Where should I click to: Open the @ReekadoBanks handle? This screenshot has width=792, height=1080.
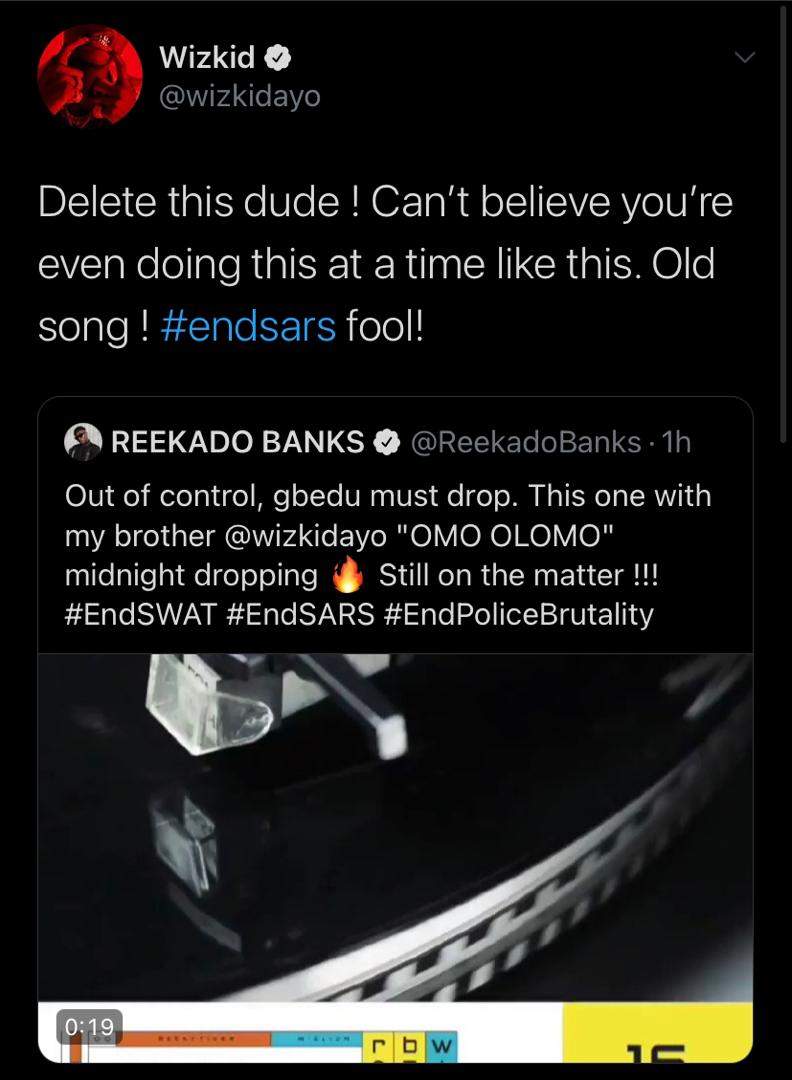coord(526,442)
